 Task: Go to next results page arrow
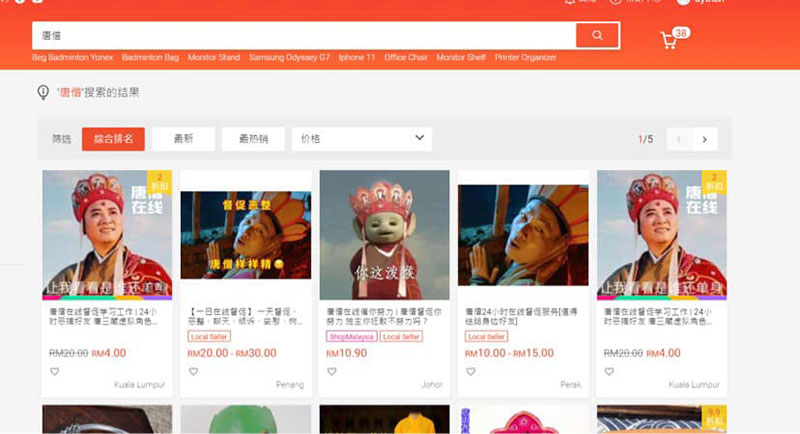pos(705,139)
